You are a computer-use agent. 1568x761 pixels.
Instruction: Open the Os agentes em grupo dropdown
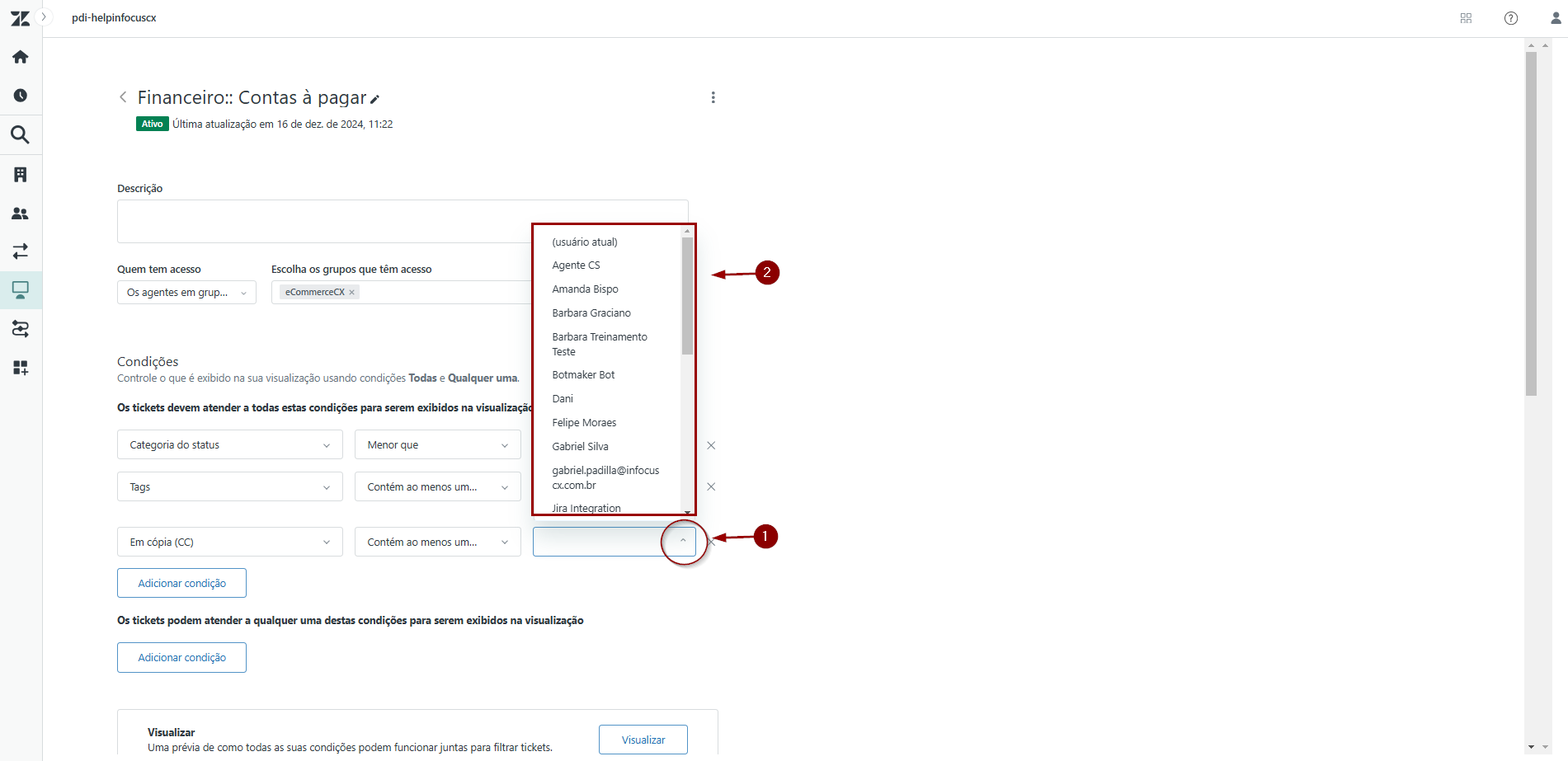(186, 292)
